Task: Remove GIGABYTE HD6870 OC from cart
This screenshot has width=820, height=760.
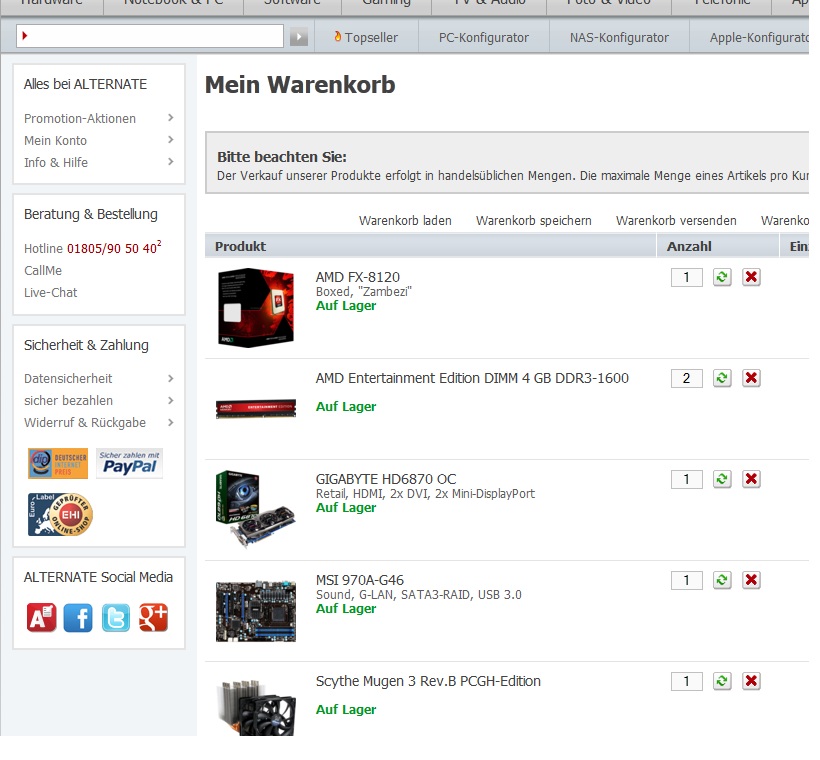Action: pos(751,479)
